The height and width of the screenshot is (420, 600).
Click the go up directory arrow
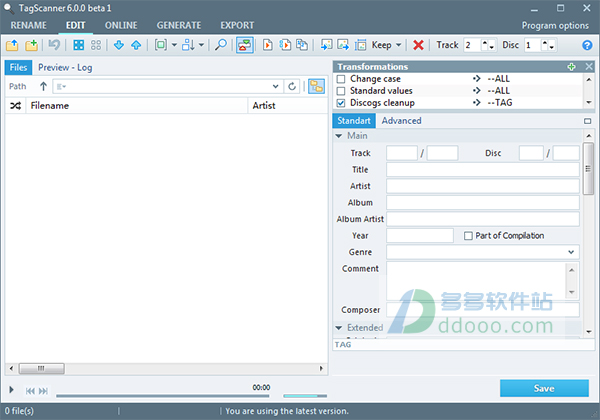click(x=43, y=86)
